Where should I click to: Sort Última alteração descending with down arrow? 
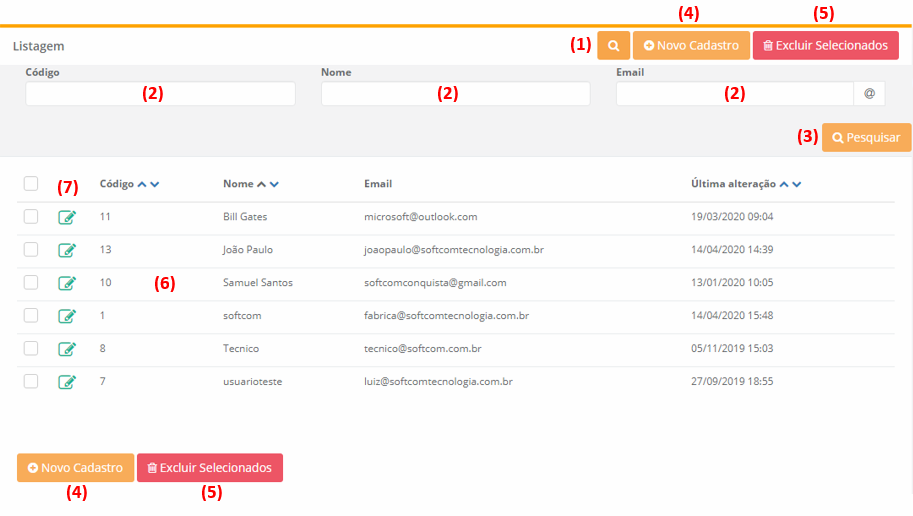pos(797,184)
